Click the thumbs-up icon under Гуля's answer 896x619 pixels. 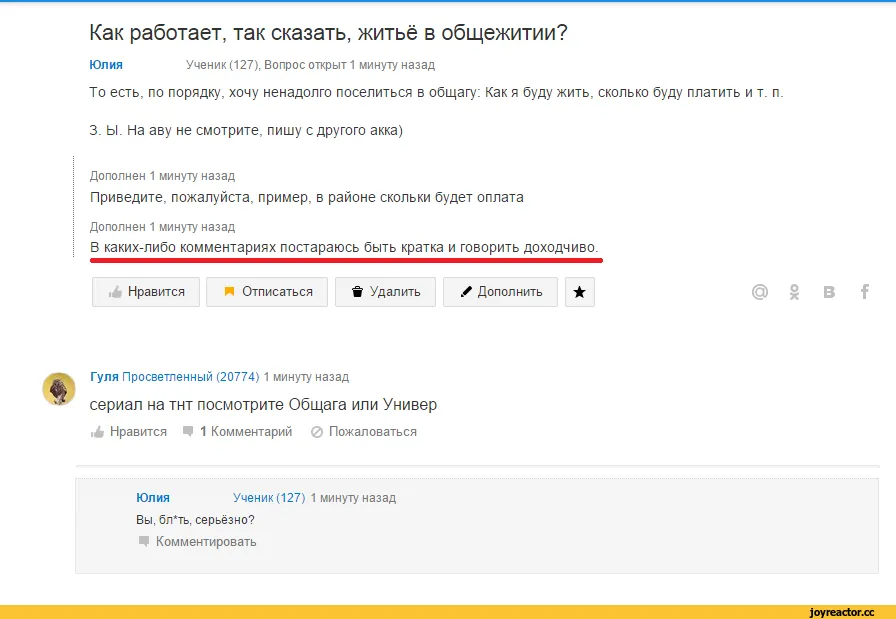click(x=97, y=432)
